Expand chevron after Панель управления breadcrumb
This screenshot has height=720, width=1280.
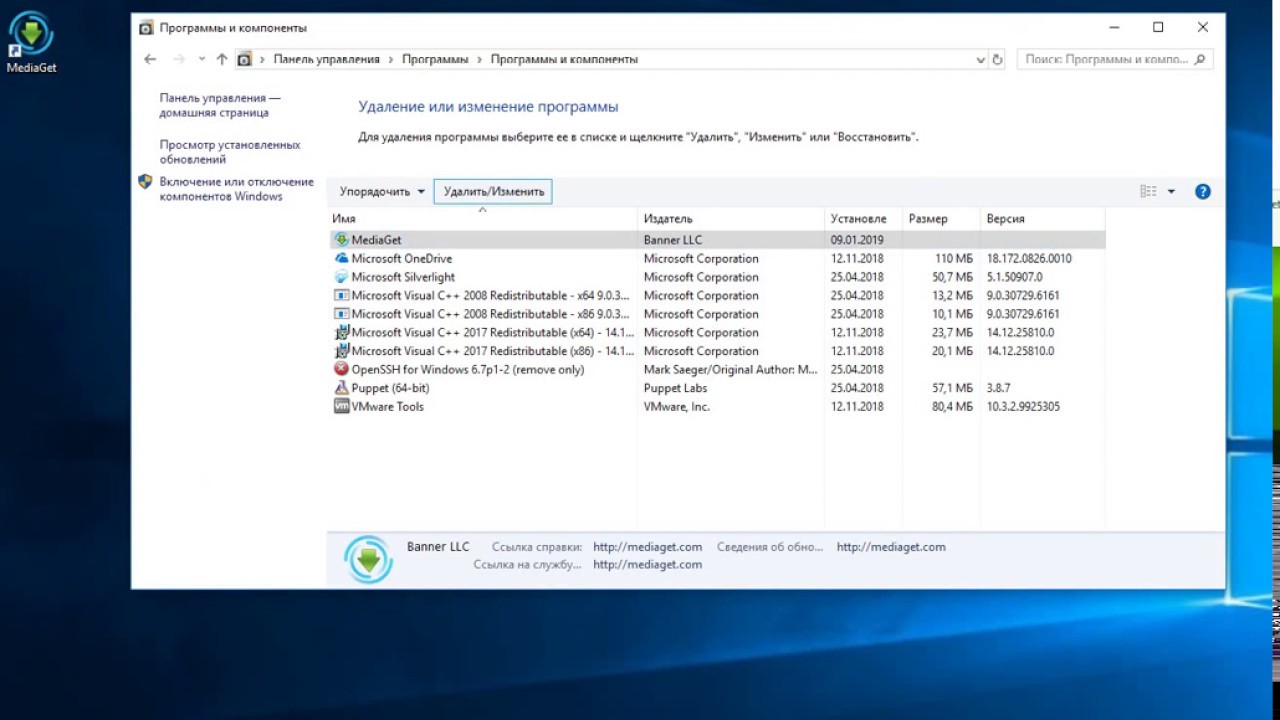391,59
